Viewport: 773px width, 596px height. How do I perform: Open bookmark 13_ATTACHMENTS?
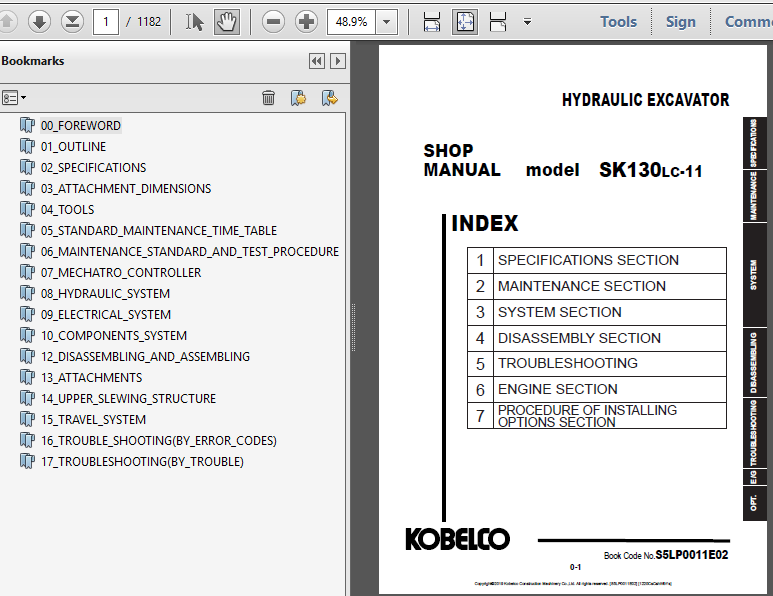pos(92,378)
